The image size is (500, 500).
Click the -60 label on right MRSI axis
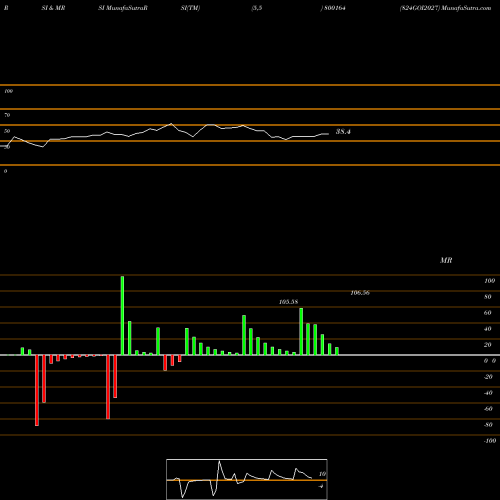[x=488, y=409]
